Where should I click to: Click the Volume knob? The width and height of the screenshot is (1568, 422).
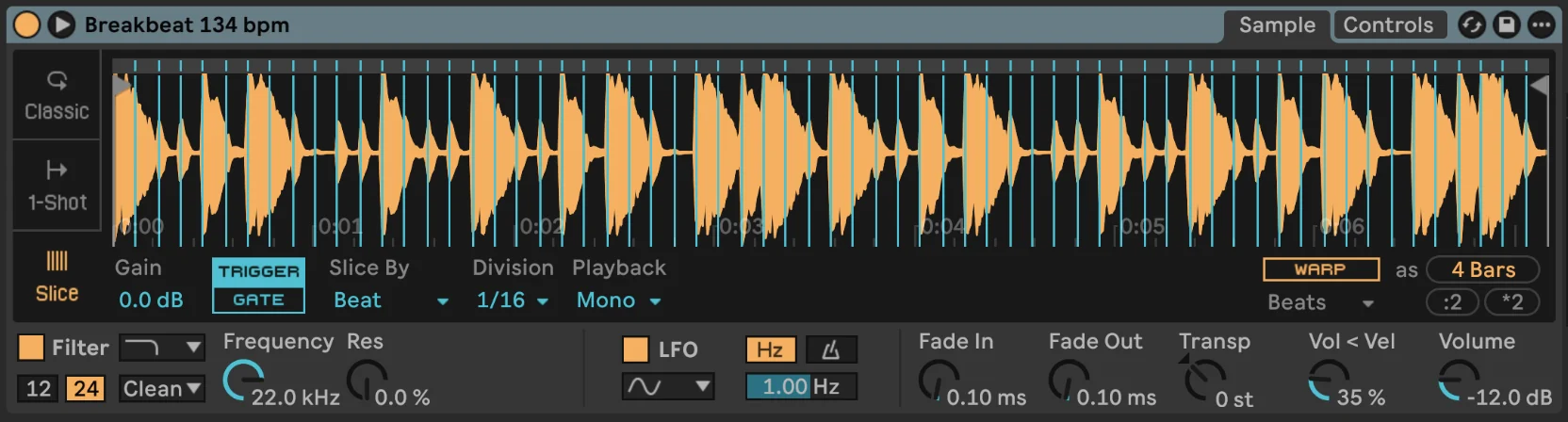point(1458,380)
